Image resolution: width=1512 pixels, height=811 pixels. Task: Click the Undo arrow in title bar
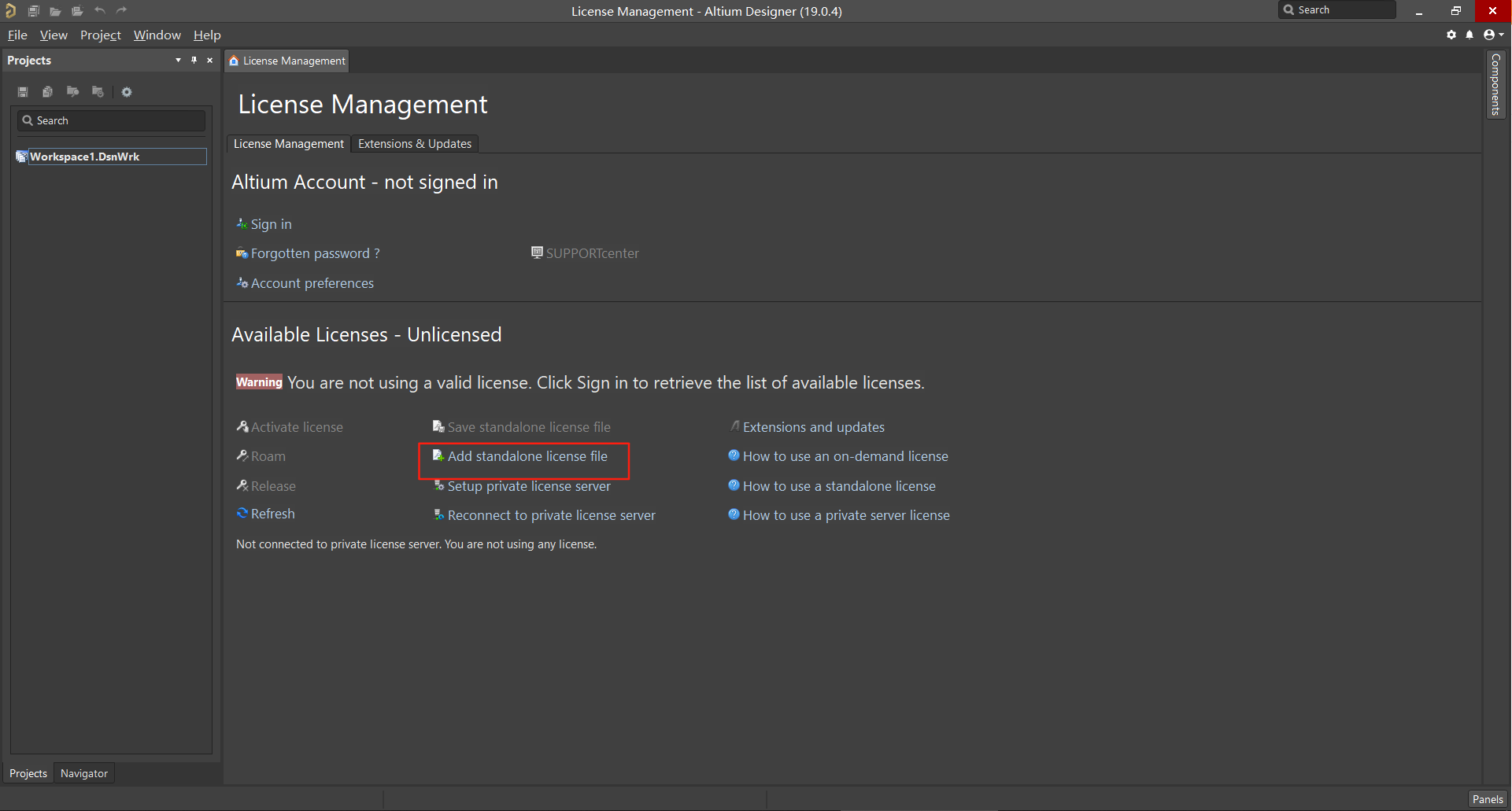click(100, 10)
